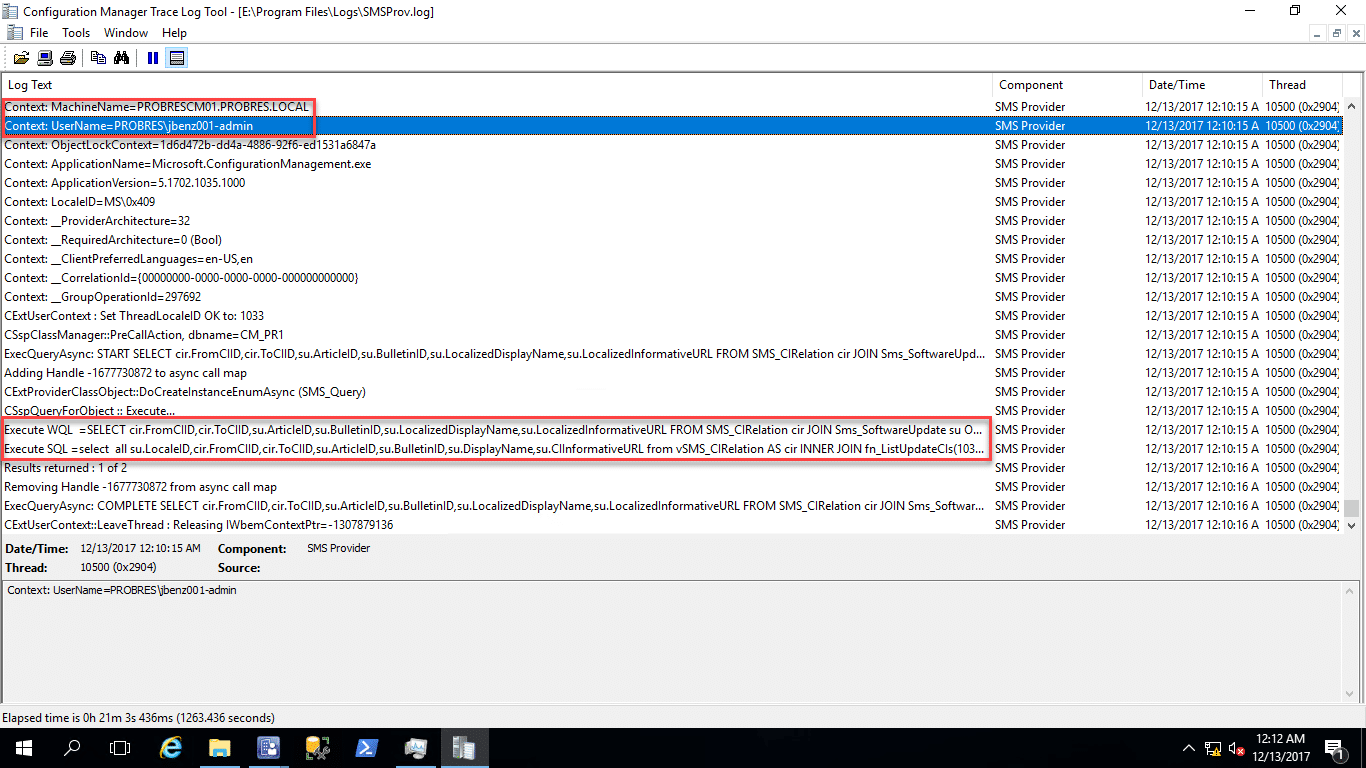Click the log list vertical scrollbar thumb

point(1352,508)
